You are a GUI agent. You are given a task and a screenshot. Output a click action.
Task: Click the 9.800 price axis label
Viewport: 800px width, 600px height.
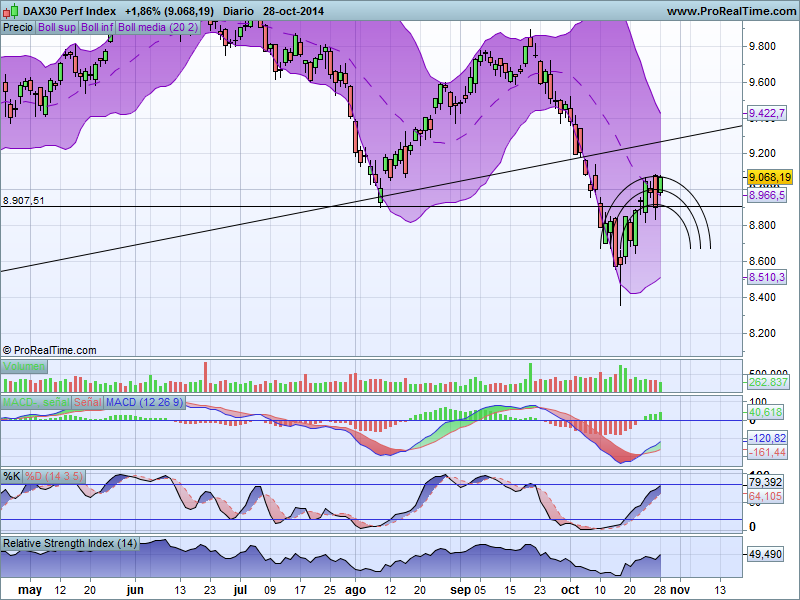[x=762, y=46]
